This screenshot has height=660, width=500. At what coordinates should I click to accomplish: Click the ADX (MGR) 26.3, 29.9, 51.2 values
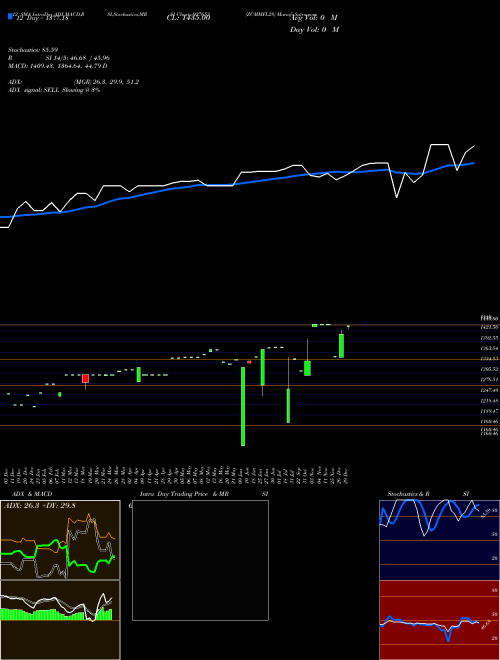(x=106, y=82)
